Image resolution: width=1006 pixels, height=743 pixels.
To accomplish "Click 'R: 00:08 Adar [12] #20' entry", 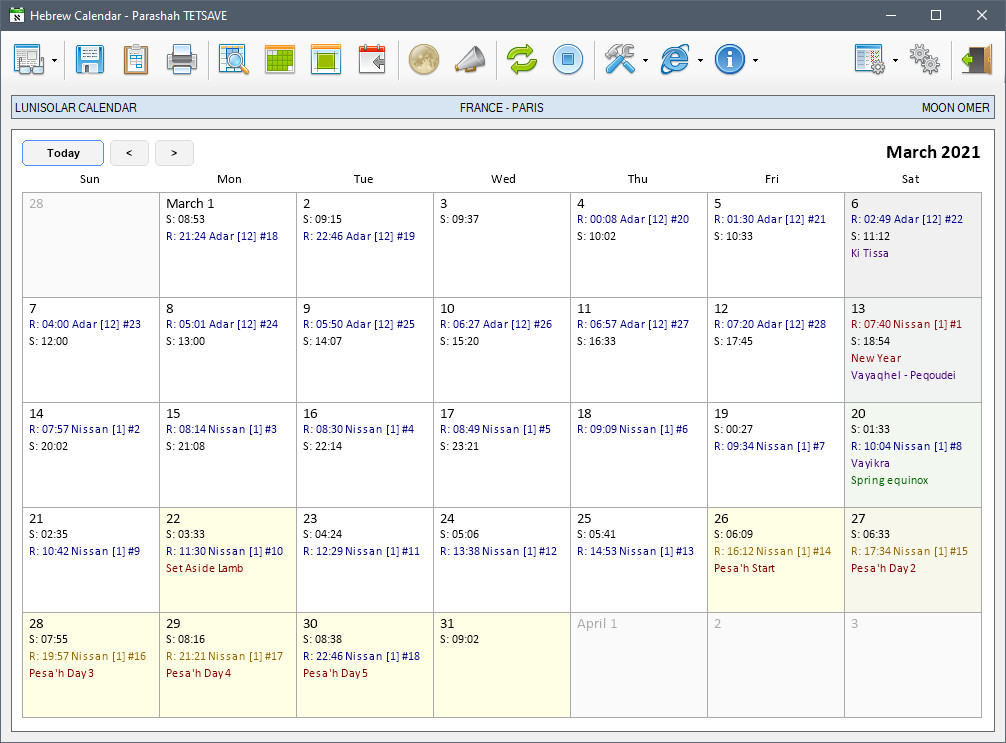I will [x=633, y=219].
